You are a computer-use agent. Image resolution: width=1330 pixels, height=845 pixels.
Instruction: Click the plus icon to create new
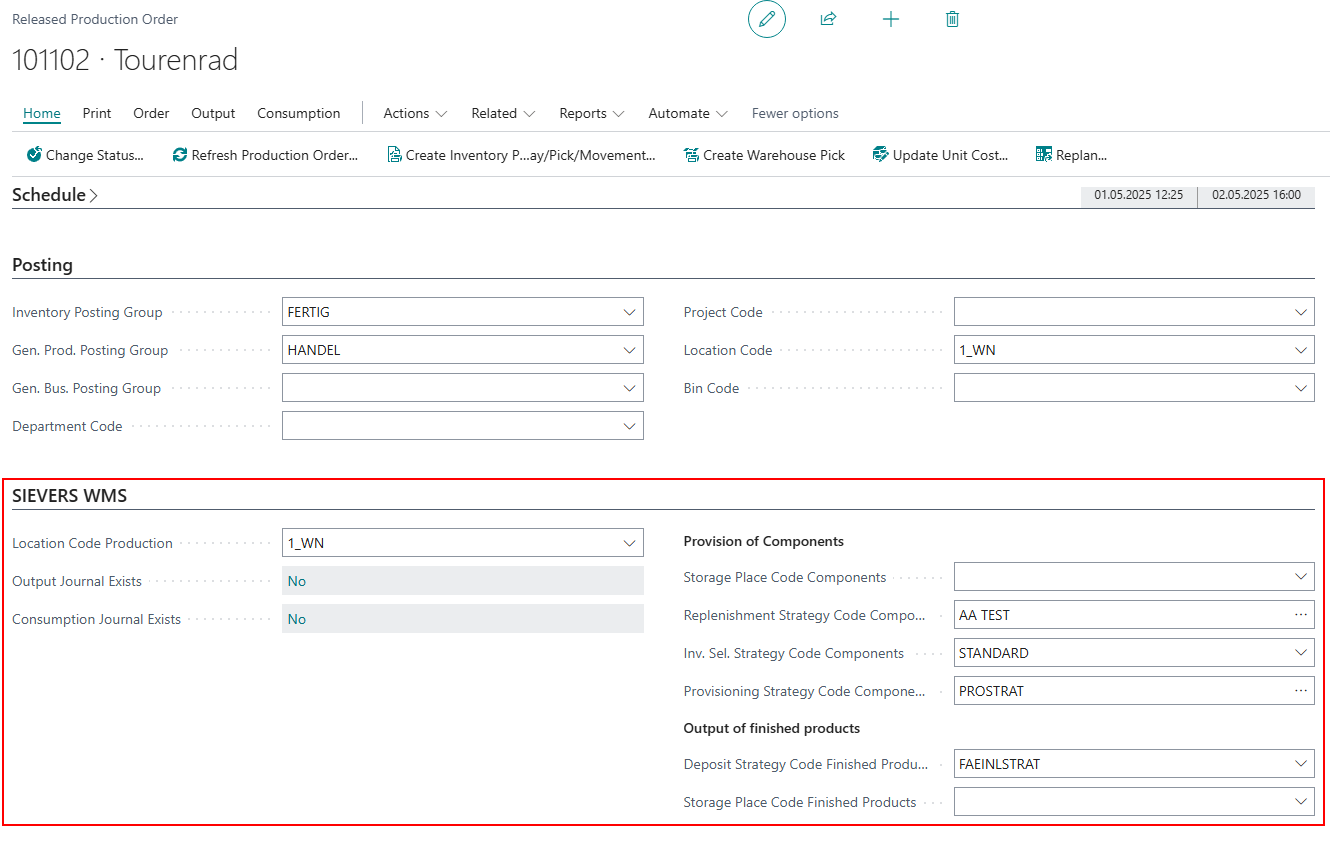(x=891, y=19)
